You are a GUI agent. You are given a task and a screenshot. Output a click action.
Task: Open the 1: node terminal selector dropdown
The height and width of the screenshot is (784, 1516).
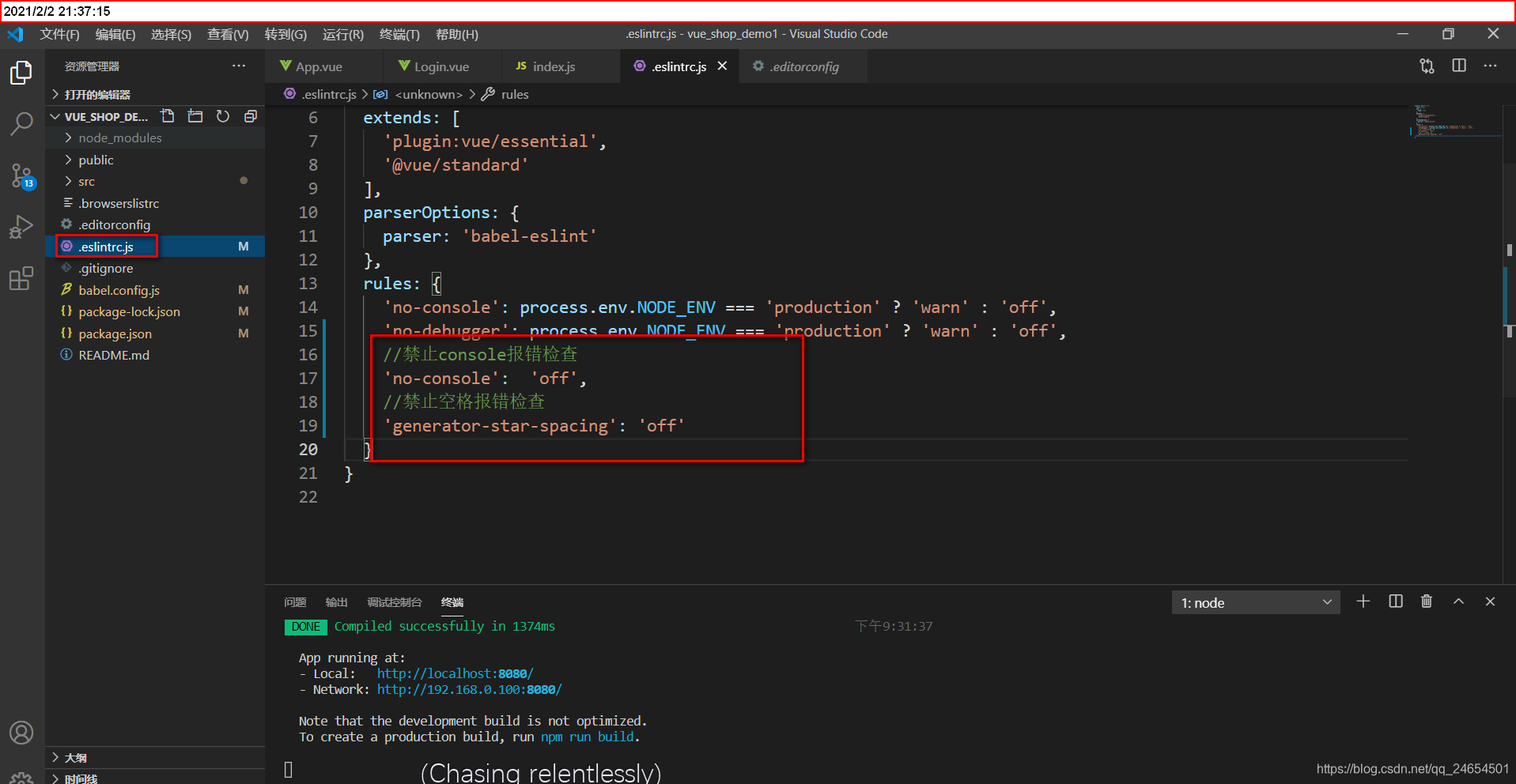point(1256,603)
